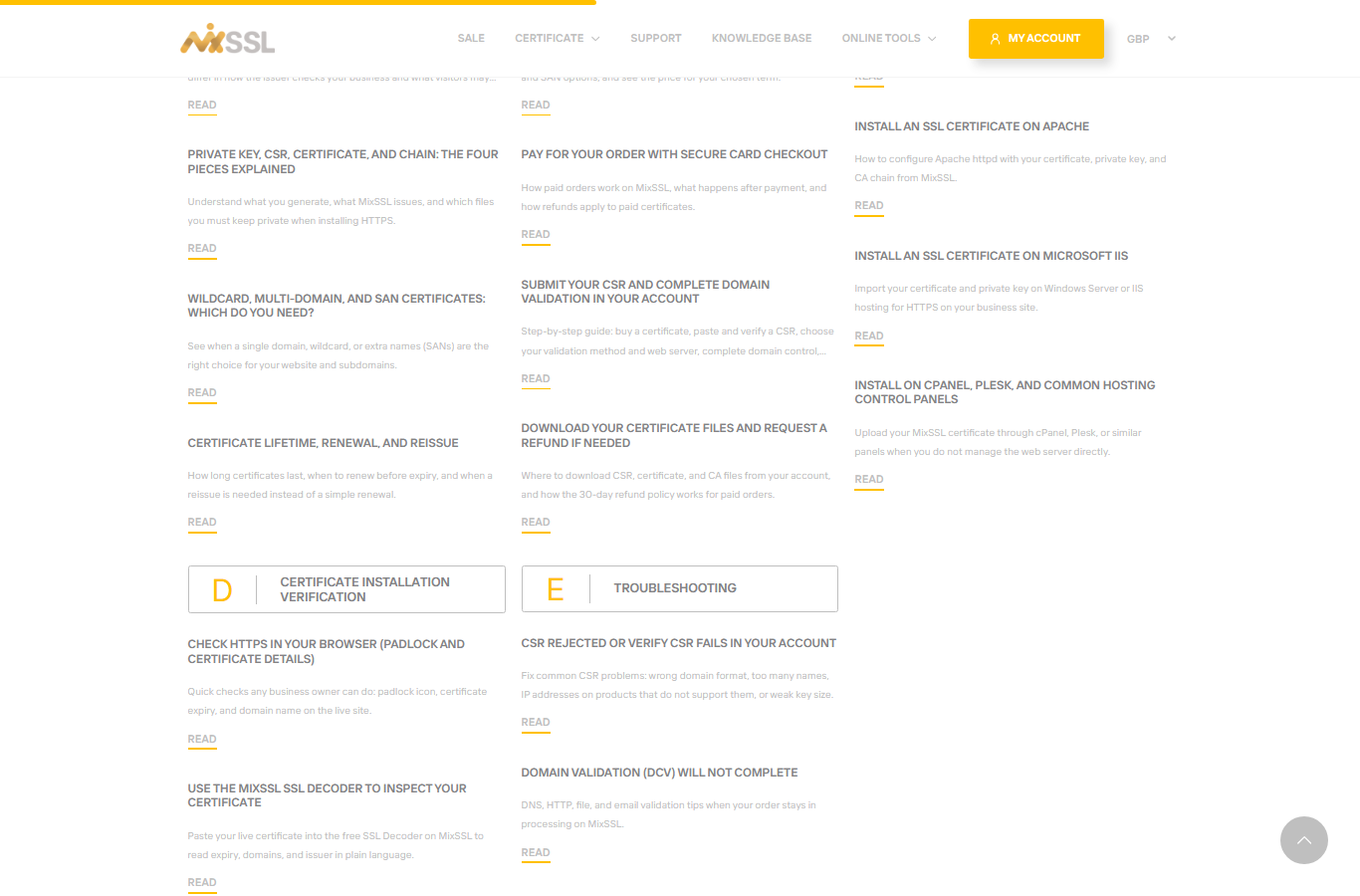Open Pay For Your Order With Secure Card Checkout
The width and height of the screenshot is (1360, 896).
click(x=674, y=154)
